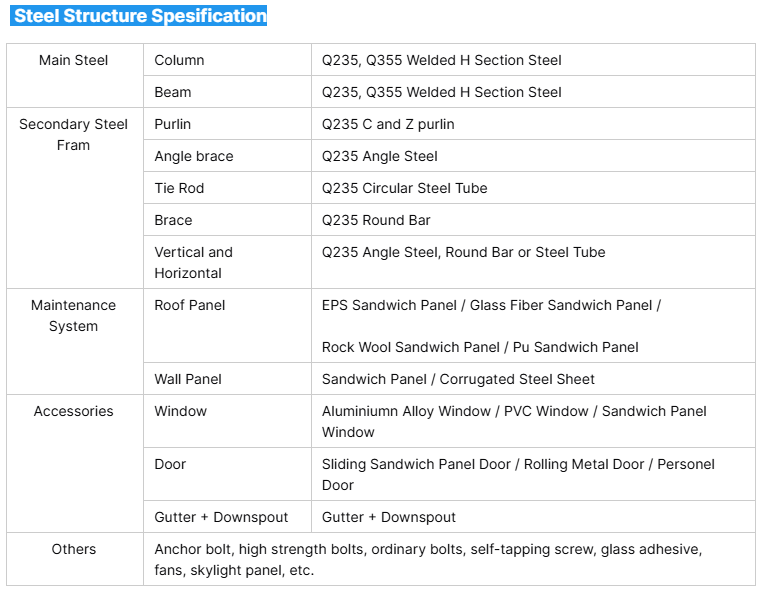Viewport: 776px width, 593px height.
Task: Select the 'Column' cell
Action: 179,60
